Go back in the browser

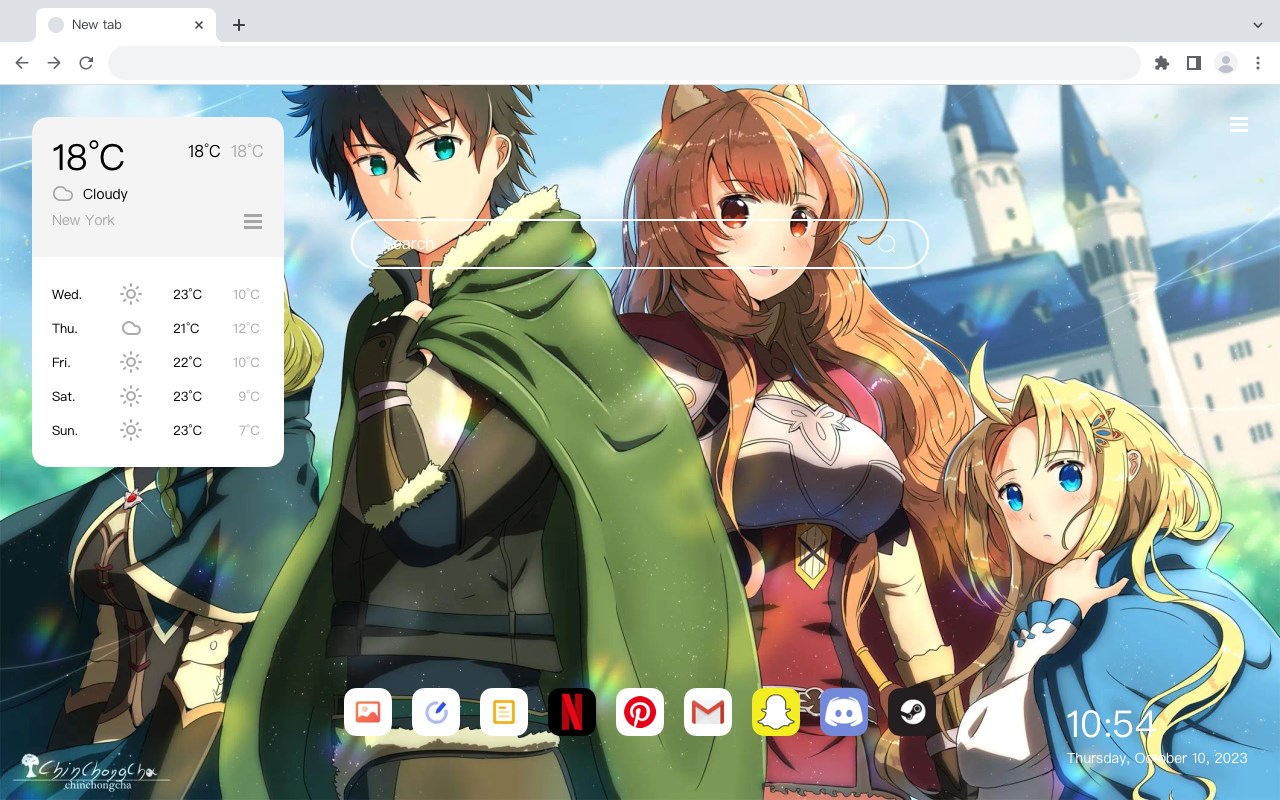pos(22,63)
